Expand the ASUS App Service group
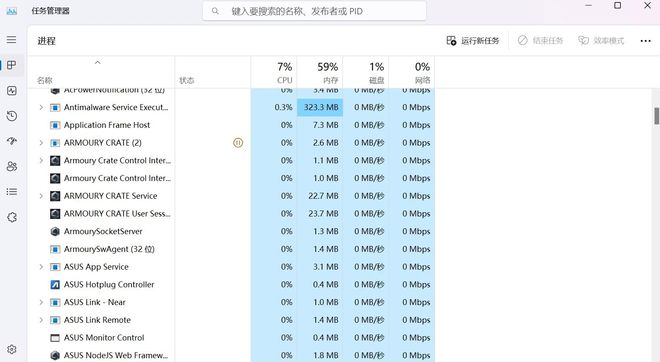The height and width of the screenshot is (362, 660). 41,267
